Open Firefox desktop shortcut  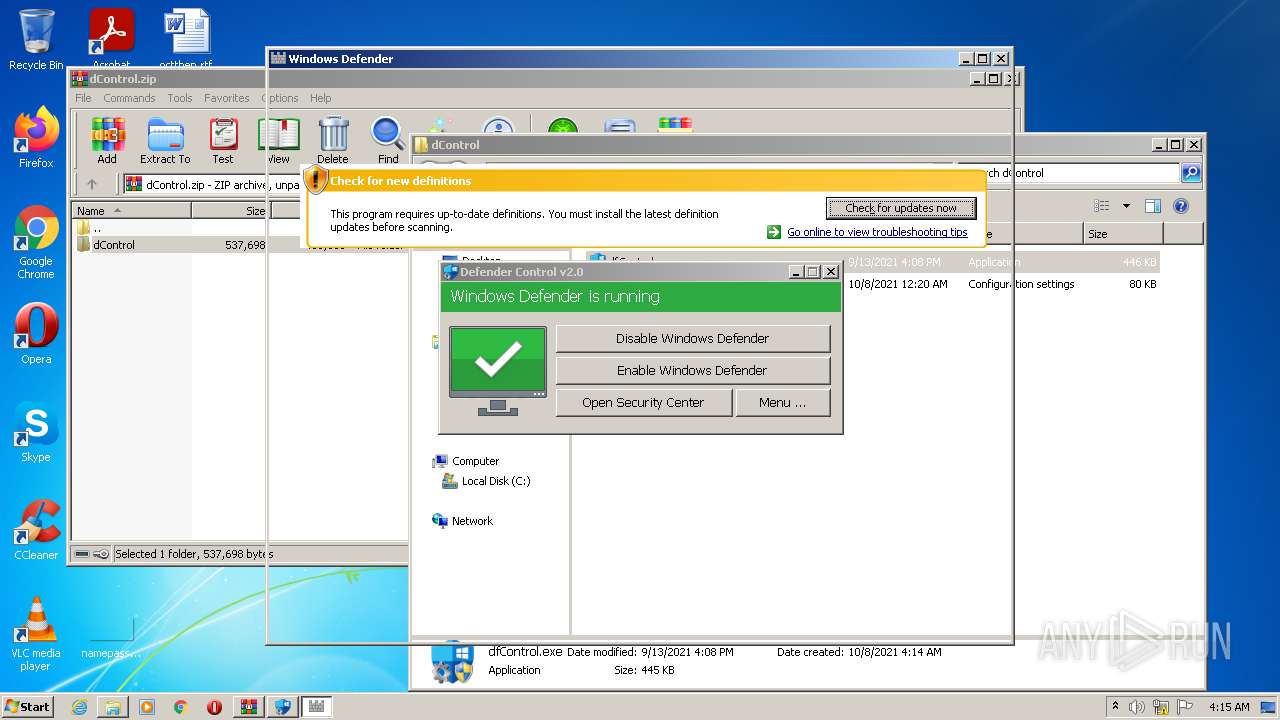(x=36, y=138)
